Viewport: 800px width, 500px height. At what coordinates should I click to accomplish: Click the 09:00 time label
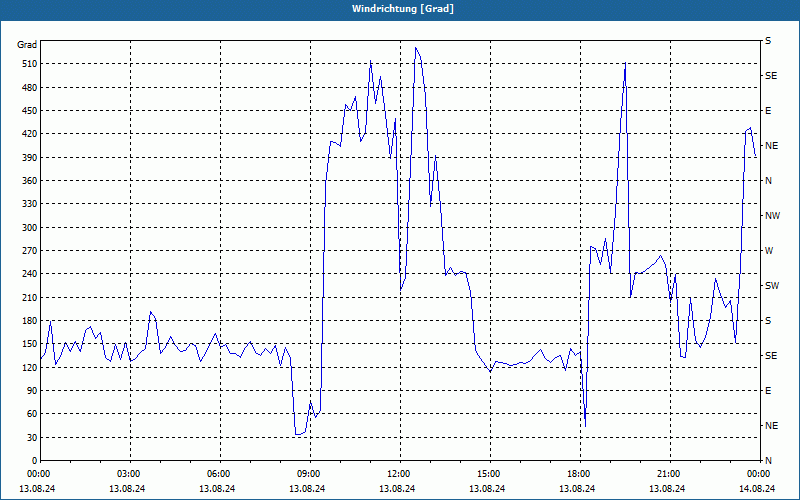[310, 474]
